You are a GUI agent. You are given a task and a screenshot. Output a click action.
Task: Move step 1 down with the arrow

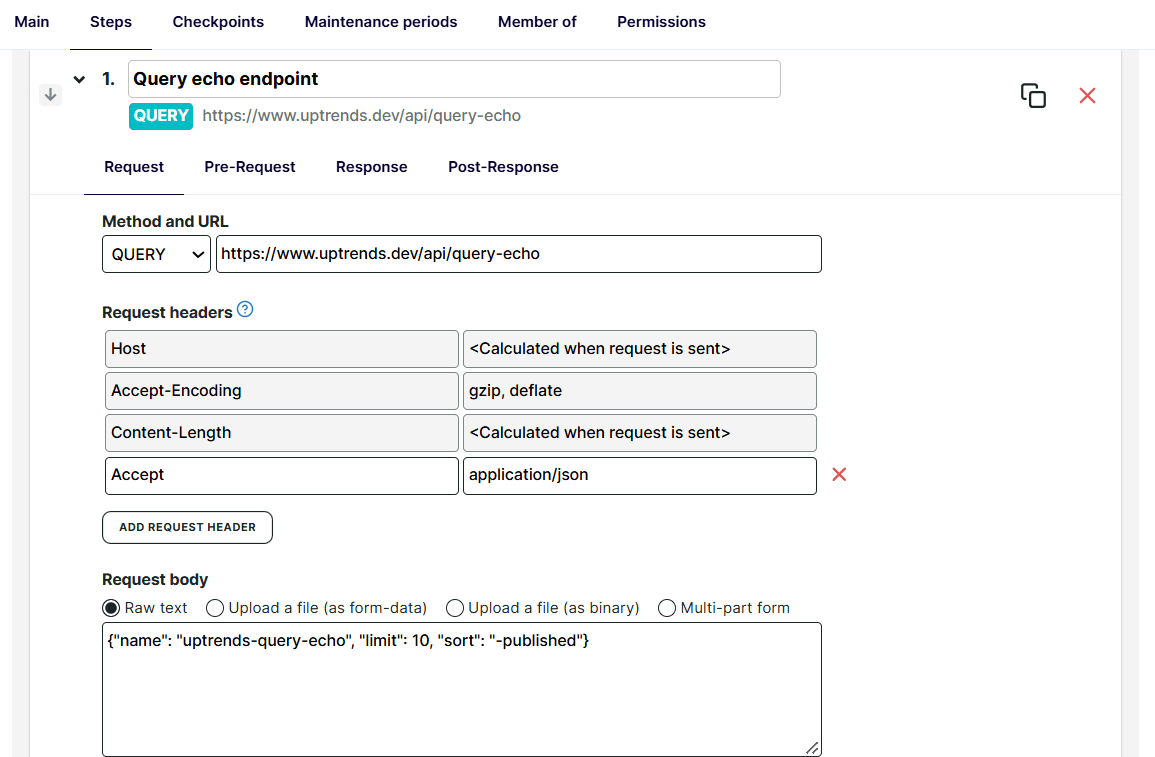pyautogui.click(x=50, y=95)
